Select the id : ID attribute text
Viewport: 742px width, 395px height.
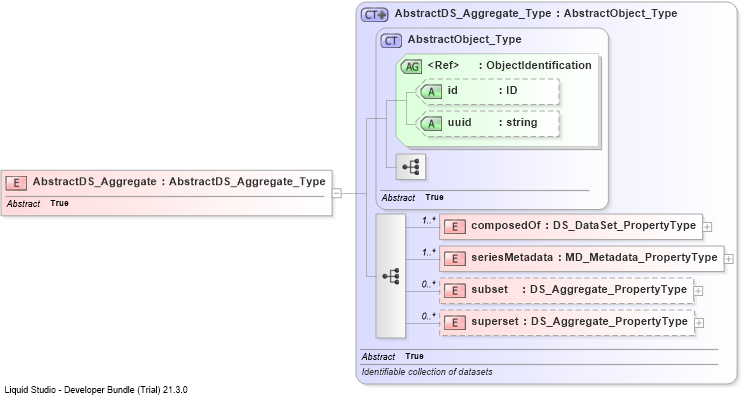[x=482, y=90]
